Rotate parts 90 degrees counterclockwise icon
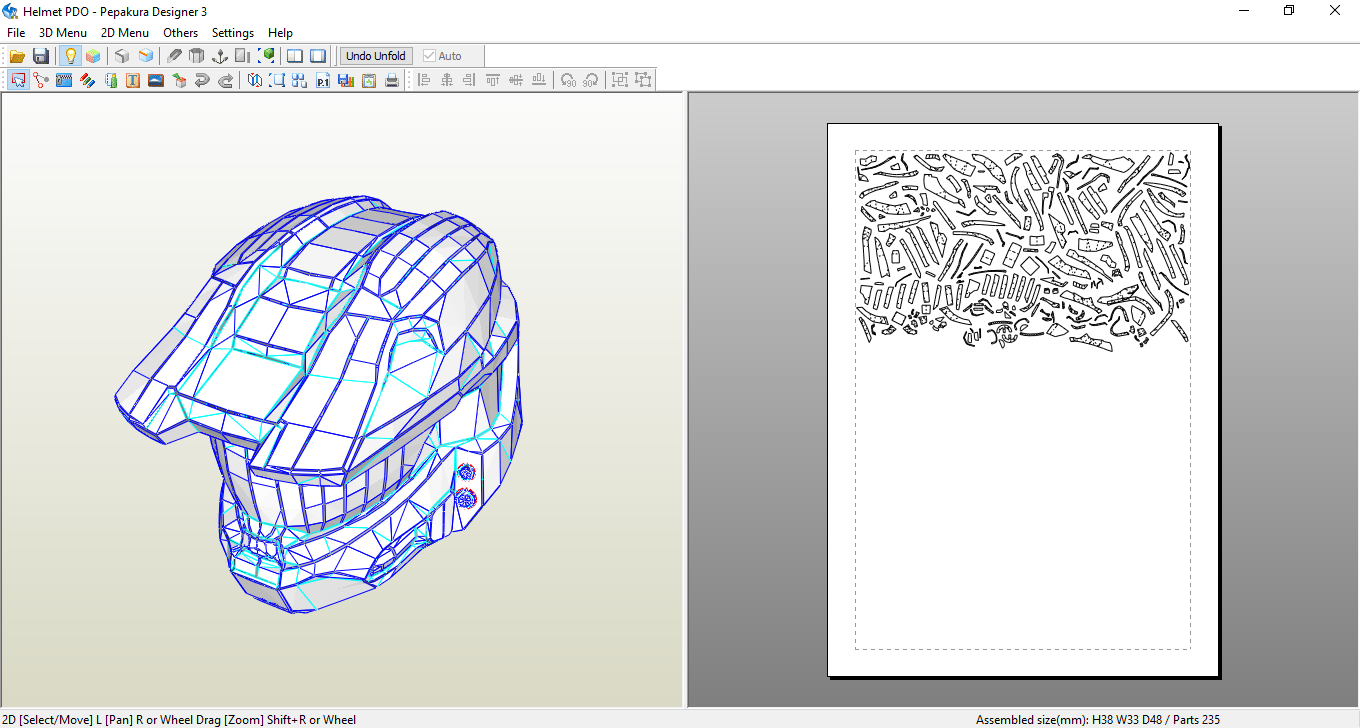The image size is (1360, 728). tap(568, 81)
